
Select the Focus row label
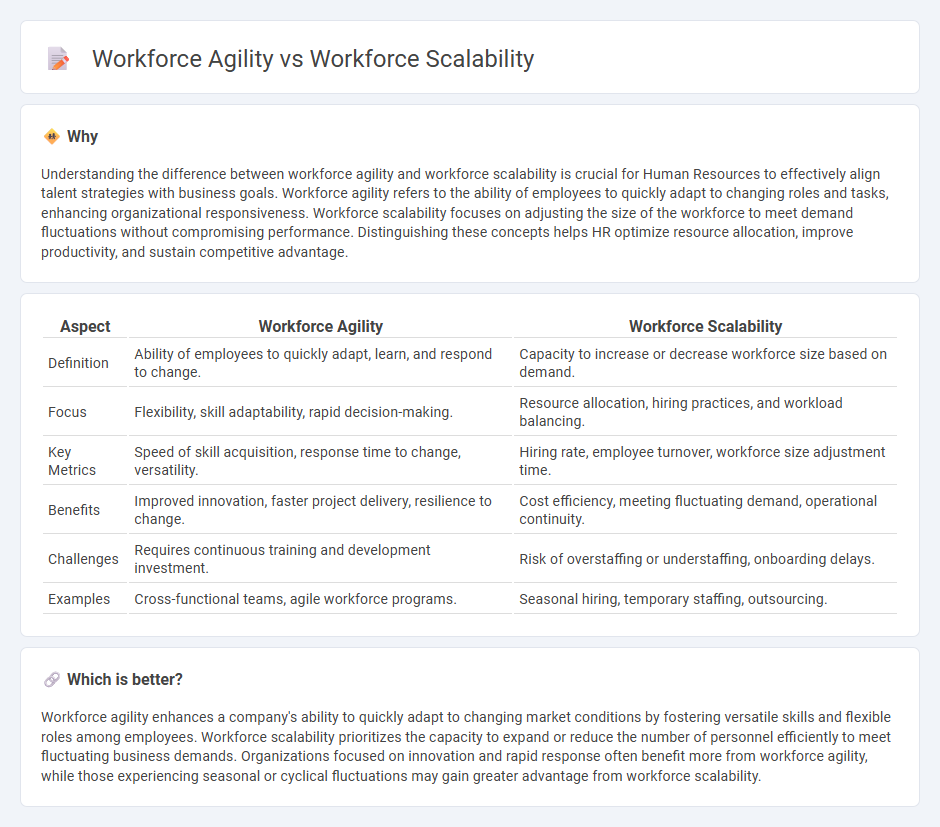(67, 412)
